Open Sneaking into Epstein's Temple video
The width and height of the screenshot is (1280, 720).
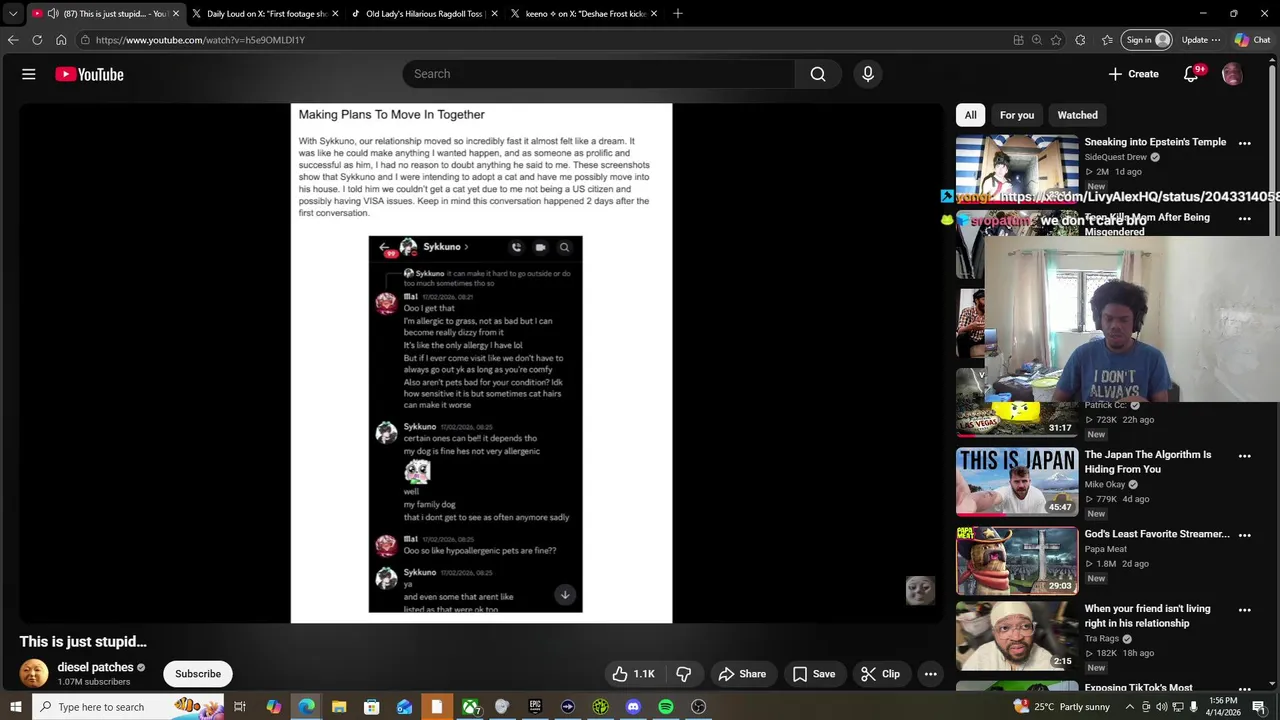(x=1155, y=142)
